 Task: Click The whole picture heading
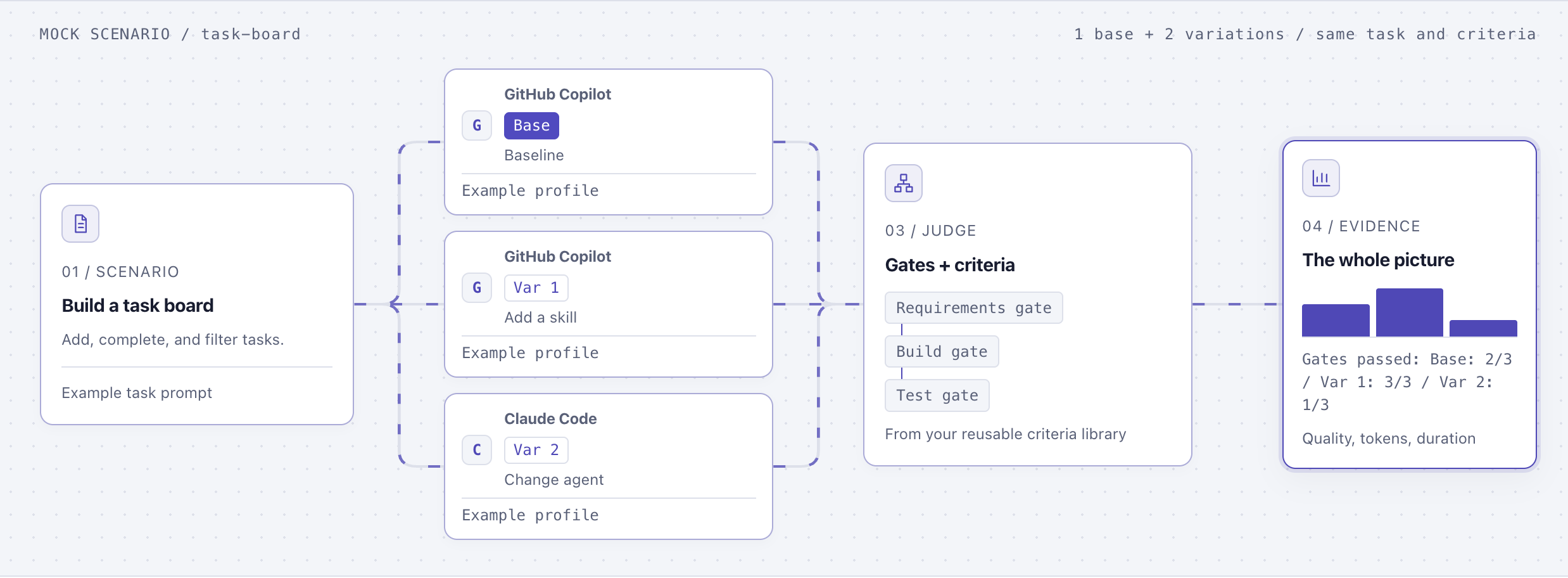click(x=1378, y=260)
